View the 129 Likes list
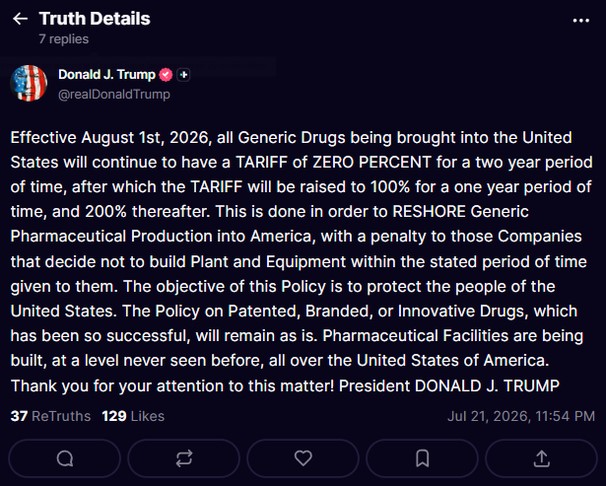606x486 pixels. click(133, 416)
